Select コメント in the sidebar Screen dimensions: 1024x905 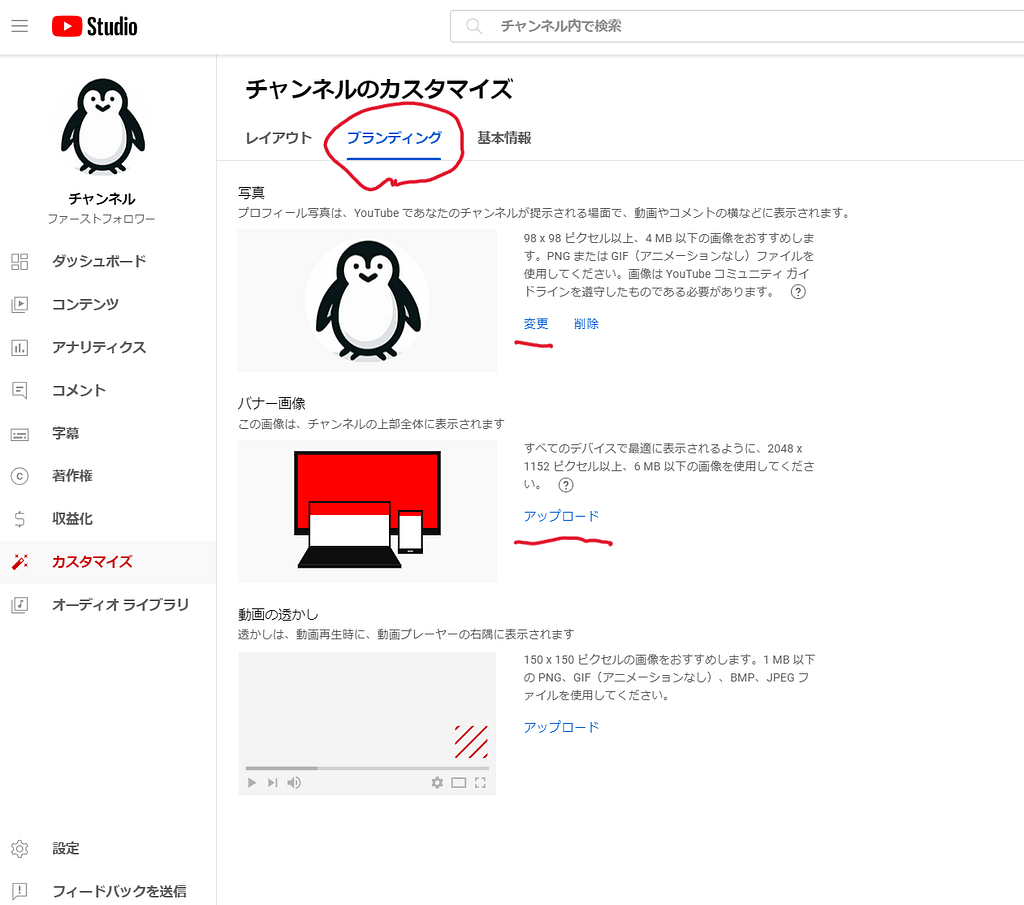coord(78,390)
